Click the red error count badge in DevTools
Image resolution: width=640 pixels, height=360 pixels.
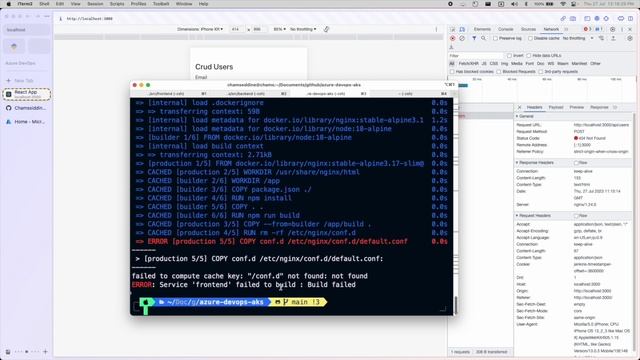tap(587, 29)
